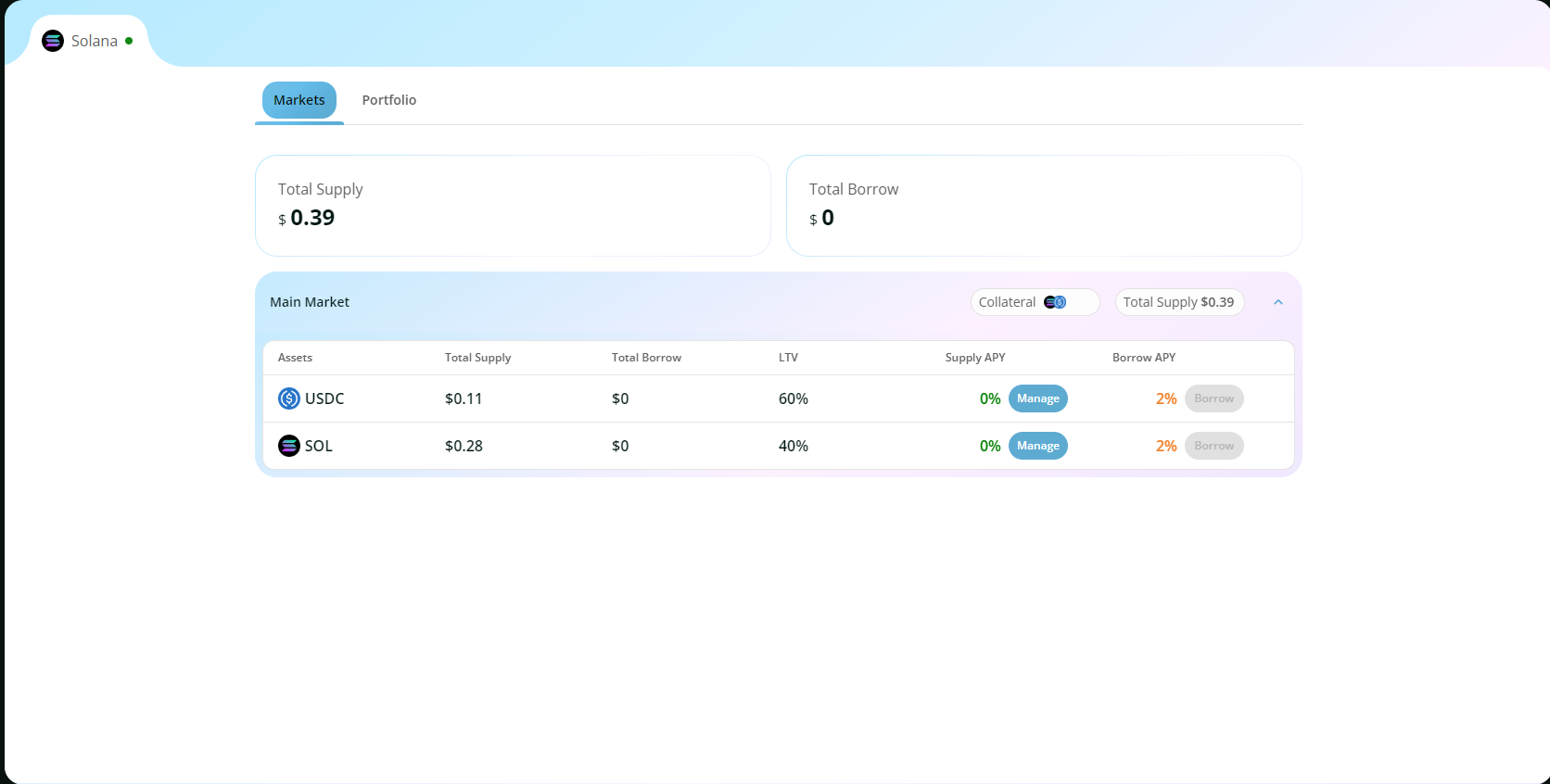Click the USDC coin icon
Screen dimensions: 1550x784
coord(289,398)
